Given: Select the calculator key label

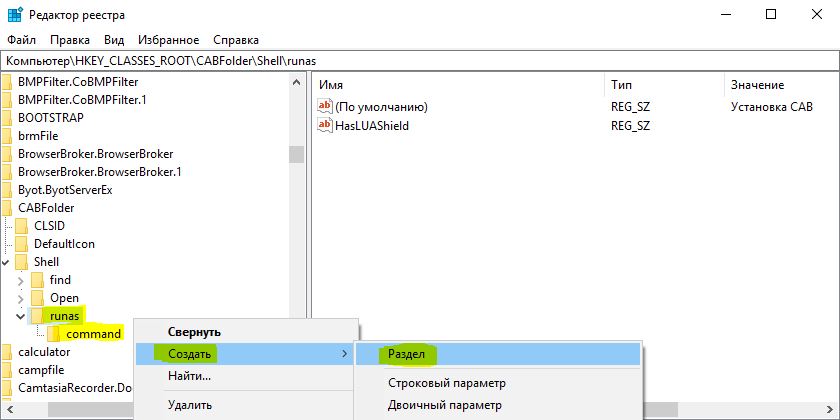Looking at the screenshot, I should (44, 352).
